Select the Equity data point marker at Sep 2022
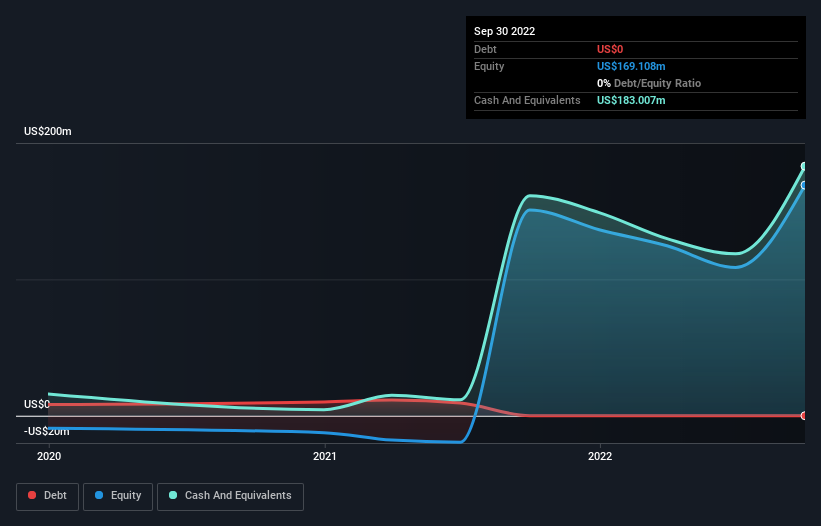Screen dimensions: 821x526 coord(804,185)
